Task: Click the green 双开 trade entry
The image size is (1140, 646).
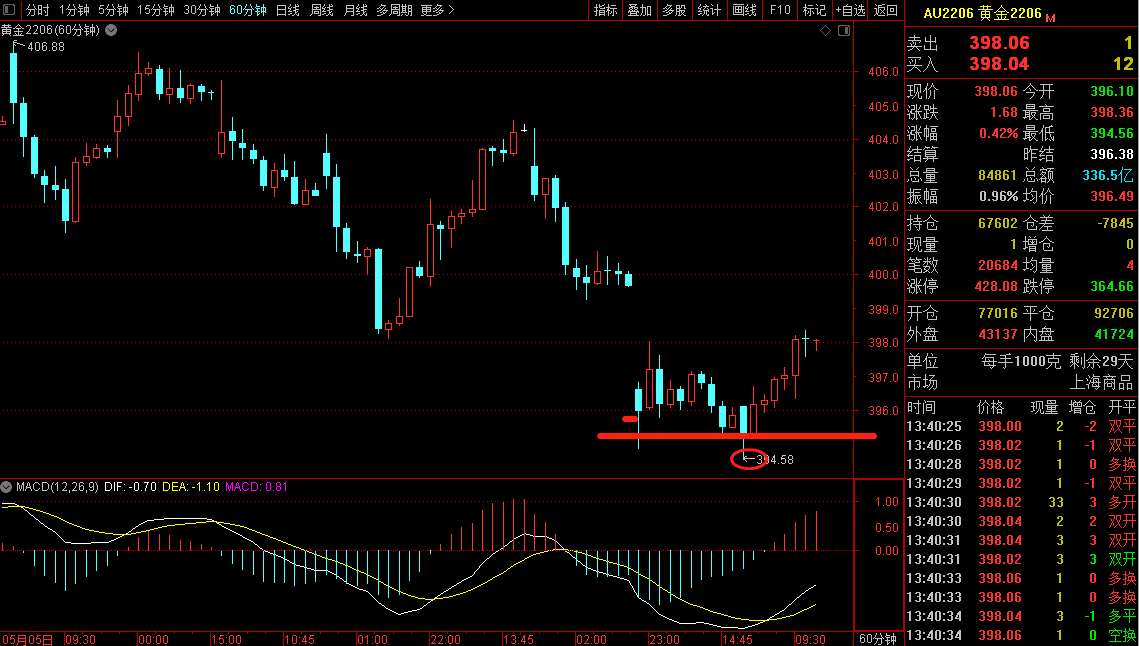Action: tap(1122, 560)
